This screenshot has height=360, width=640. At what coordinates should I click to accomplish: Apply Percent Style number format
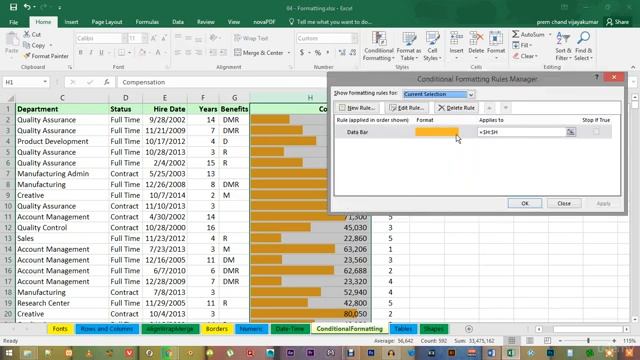(x=318, y=52)
